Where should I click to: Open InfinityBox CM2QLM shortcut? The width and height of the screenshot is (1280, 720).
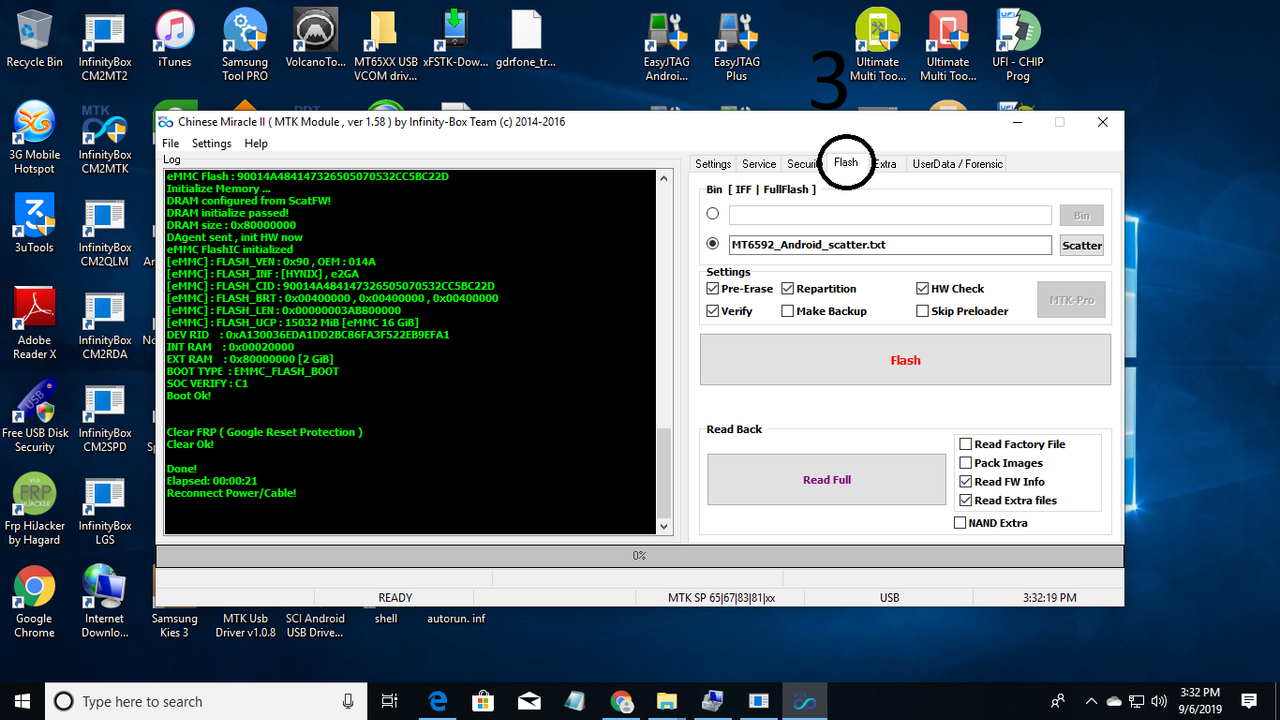pyautogui.click(x=104, y=231)
